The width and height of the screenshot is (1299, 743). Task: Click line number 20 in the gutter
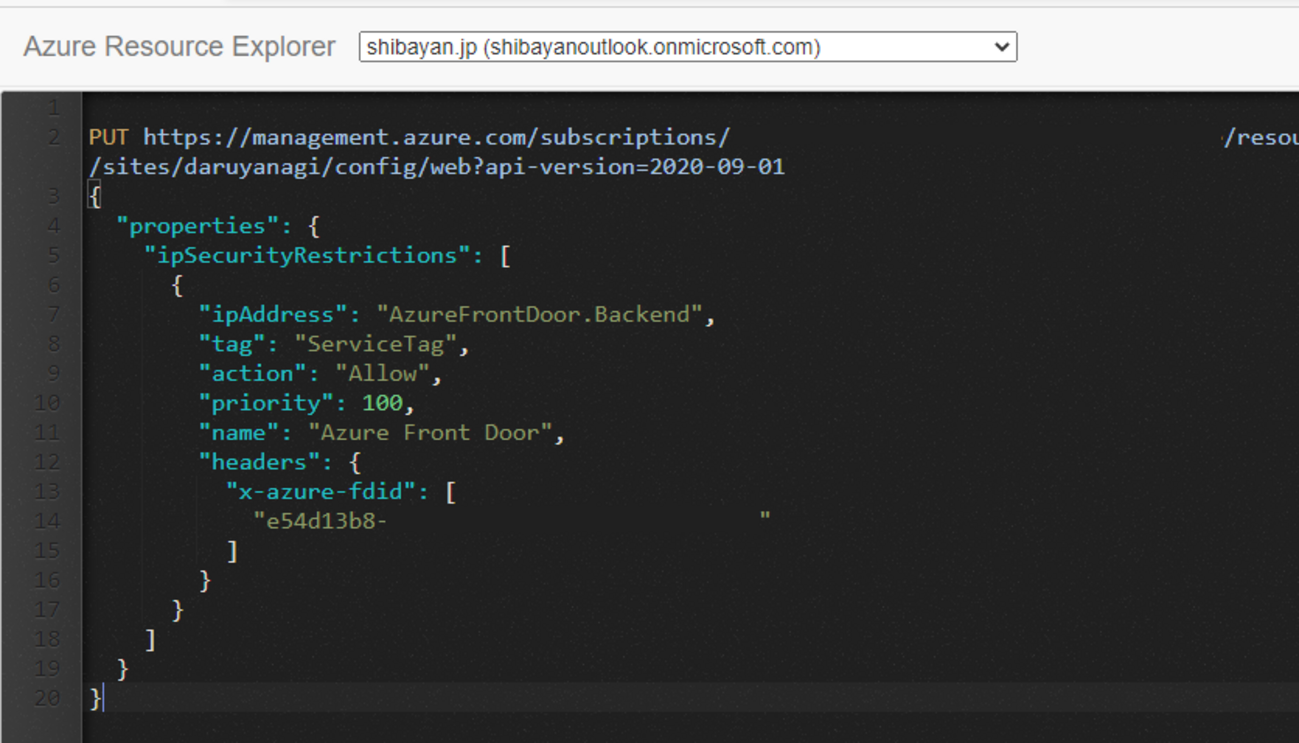pos(48,698)
